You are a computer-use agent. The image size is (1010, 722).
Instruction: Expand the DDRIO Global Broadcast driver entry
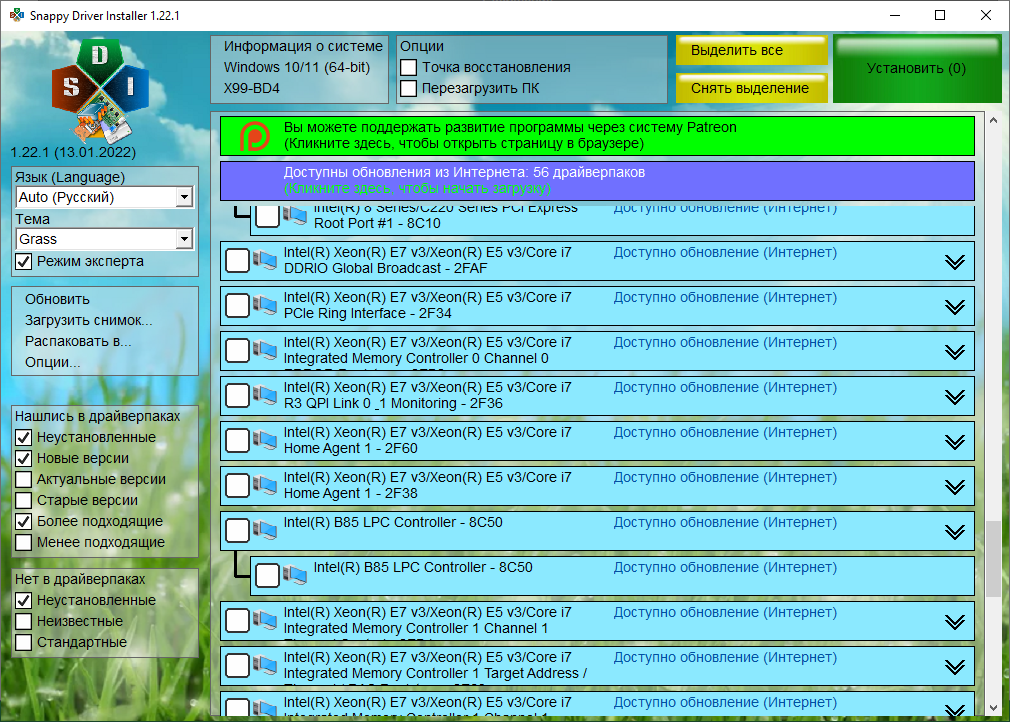(x=954, y=262)
